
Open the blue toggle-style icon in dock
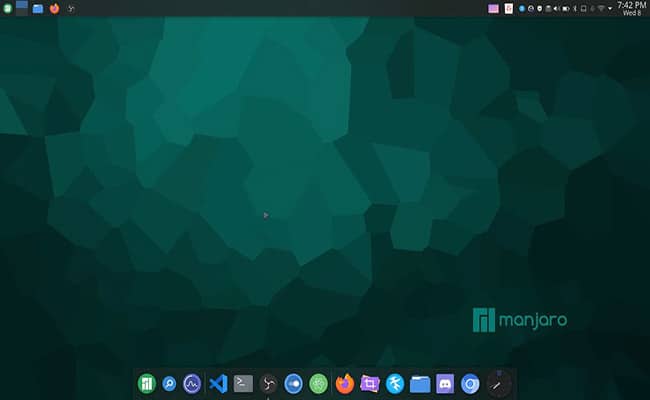click(293, 383)
